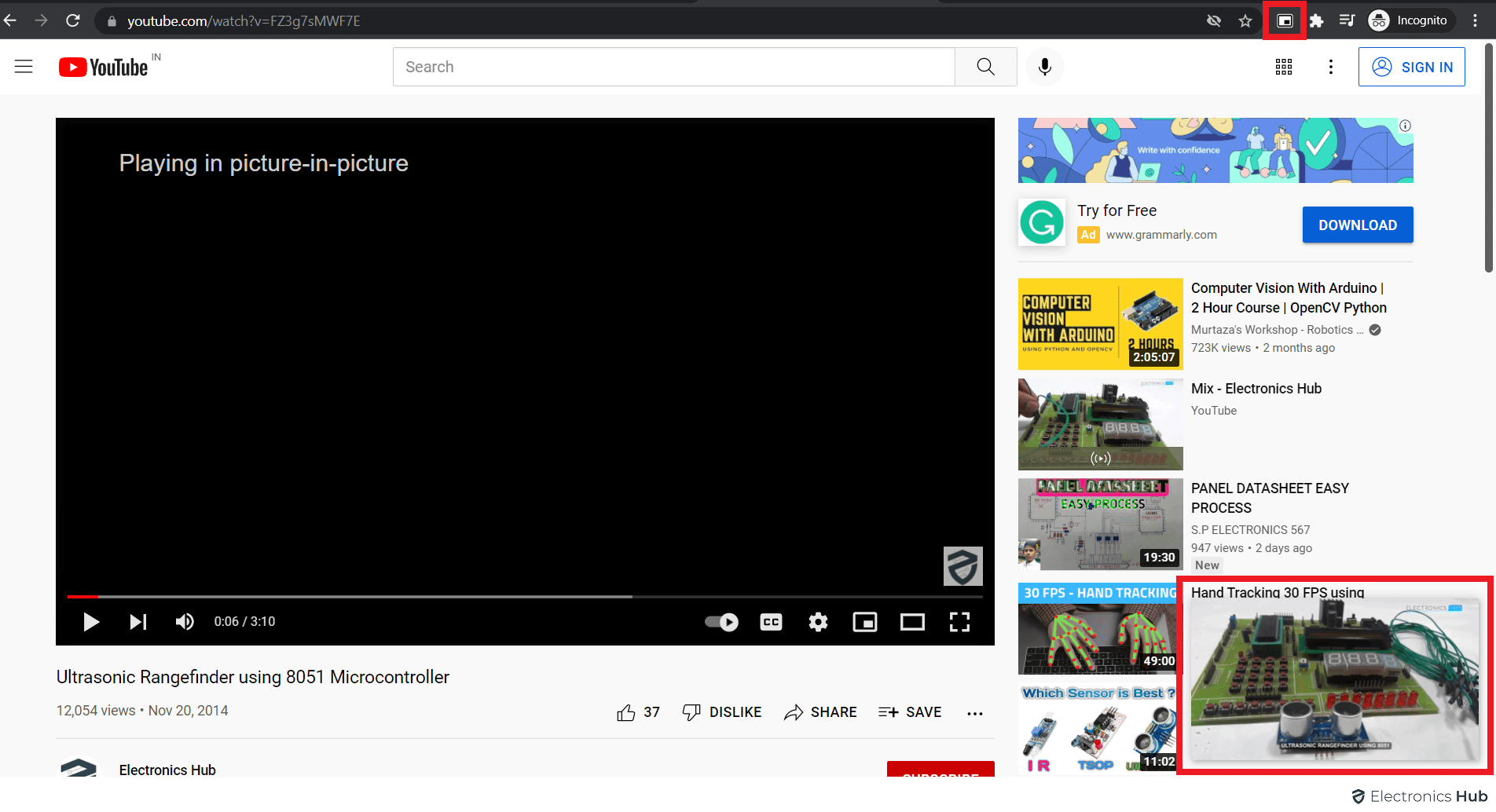Click the miniplayer icon in player controls
This screenshot has width=1496, height=812.
pos(865,622)
